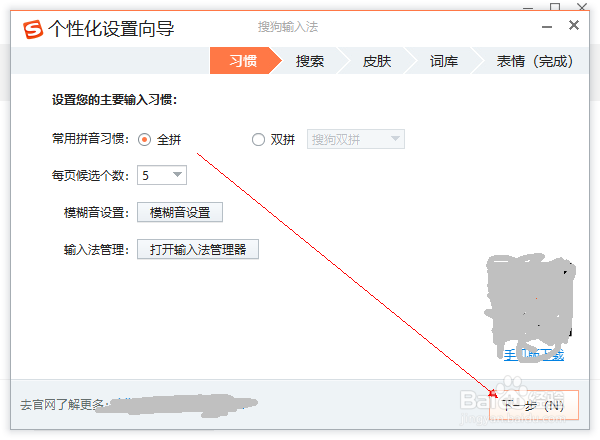Open the 搜狗双拼 scheme dropdown
Viewport: 600px width, 440px height.
pyautogui.click(x=355, y=139)
